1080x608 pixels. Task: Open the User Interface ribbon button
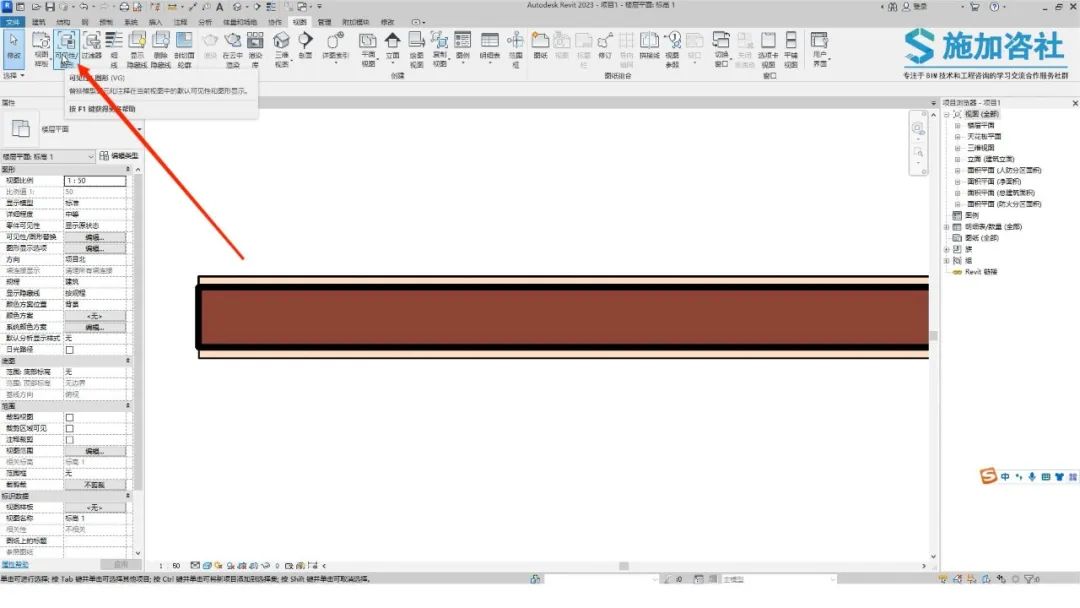[x=819, y=46]
